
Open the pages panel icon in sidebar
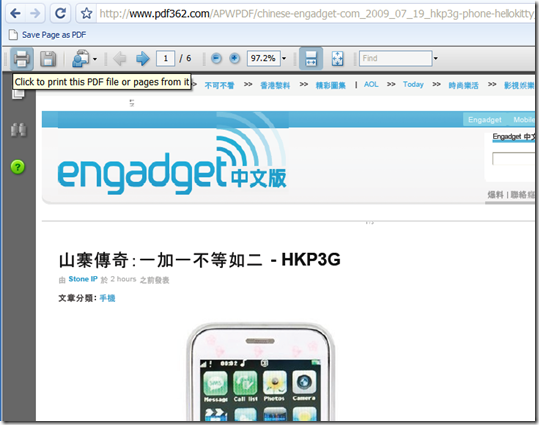point(18,94)
